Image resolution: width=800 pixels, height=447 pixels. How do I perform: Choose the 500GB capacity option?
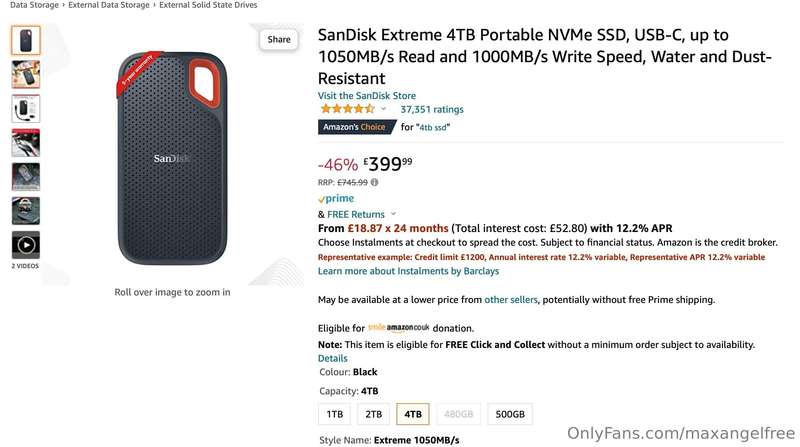click(510, 414)
